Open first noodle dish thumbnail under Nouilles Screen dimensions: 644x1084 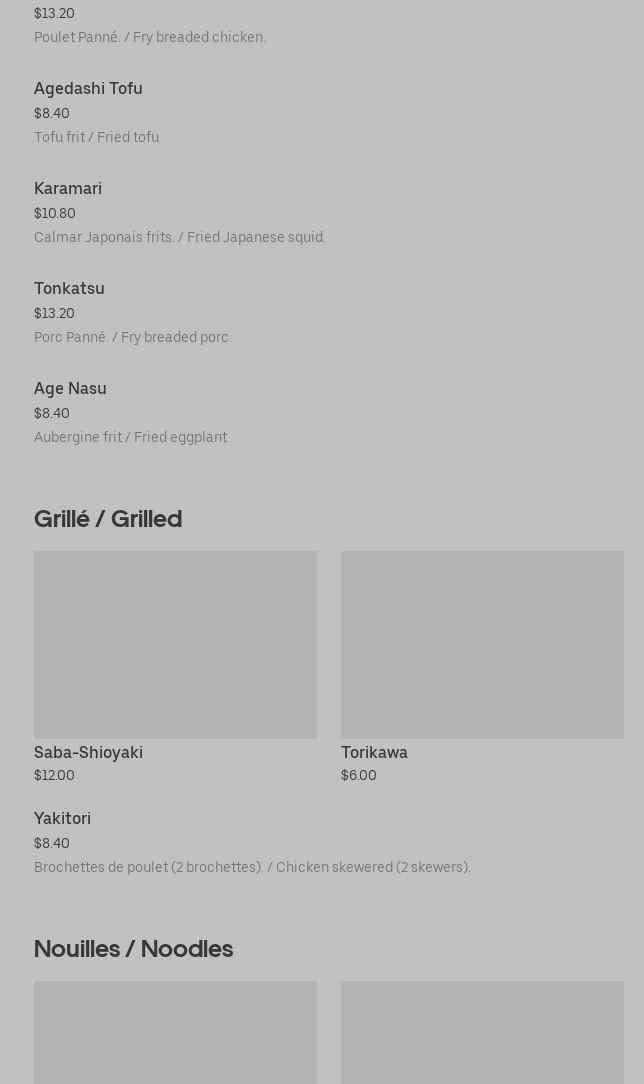pyautogui.click(x=175, y=1032)
